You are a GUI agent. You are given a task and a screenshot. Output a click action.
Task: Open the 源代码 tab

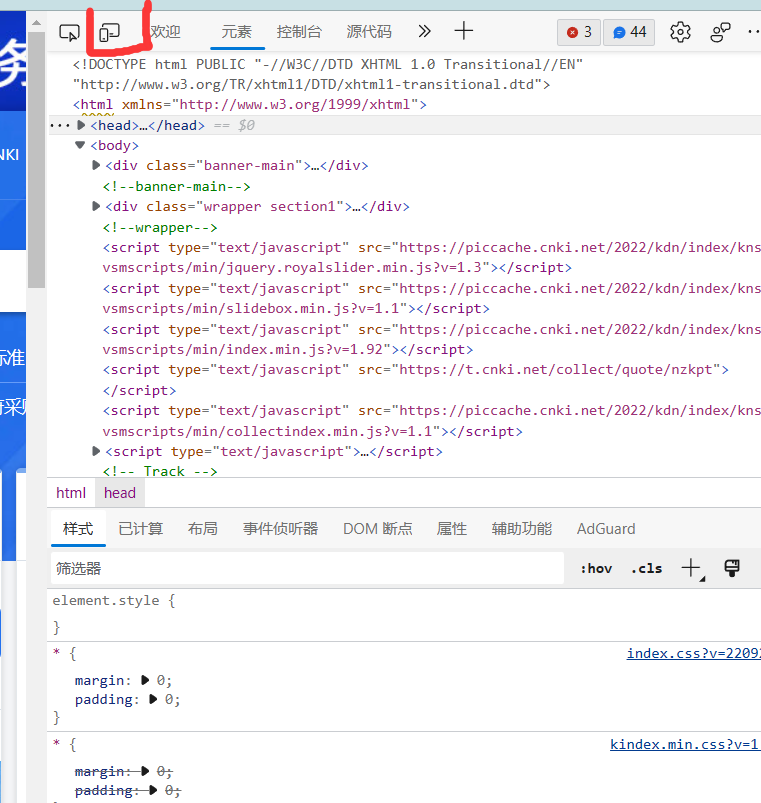tap(369, 32)
